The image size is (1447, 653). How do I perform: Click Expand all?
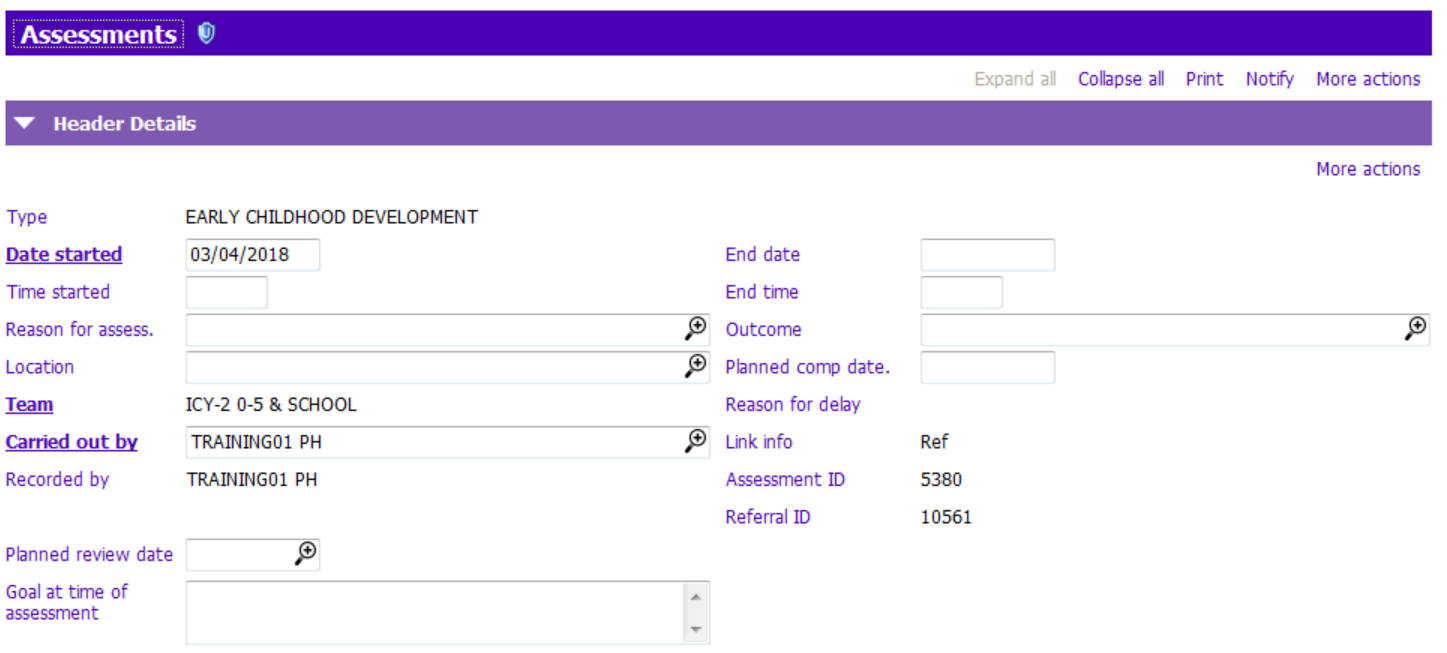coord(1014,78)
